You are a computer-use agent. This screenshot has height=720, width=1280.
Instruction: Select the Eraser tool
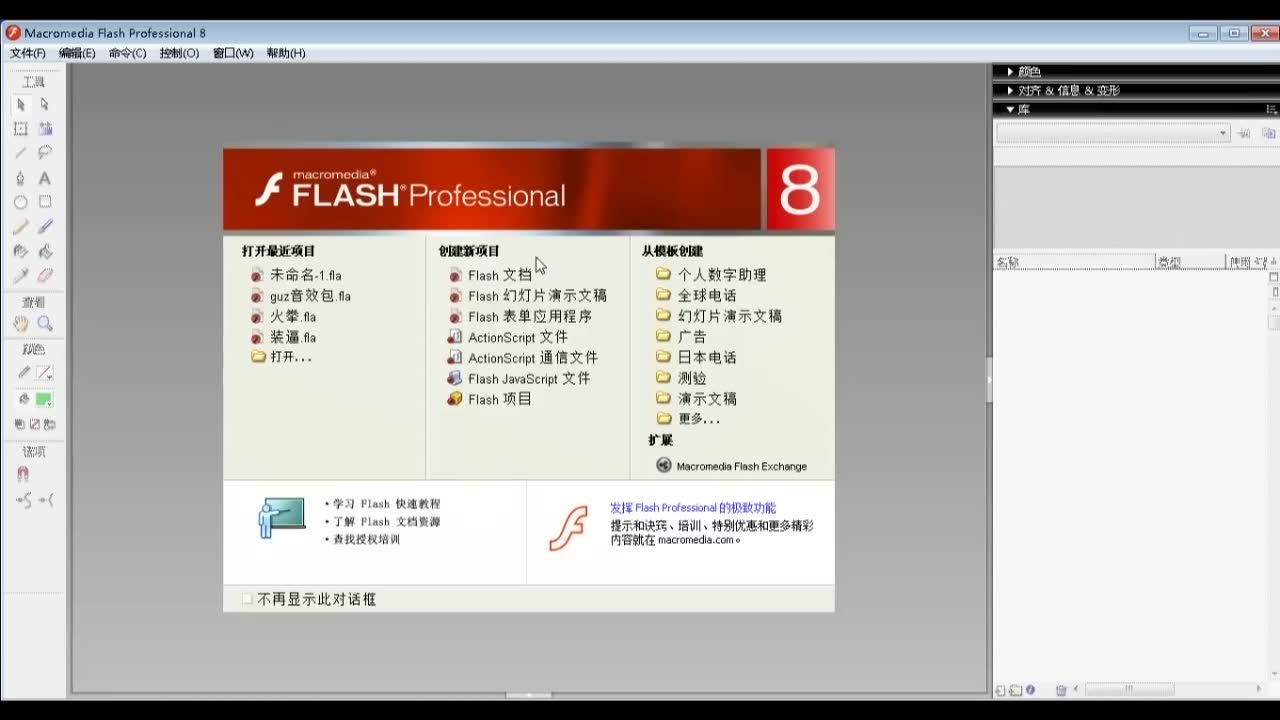pos(45,276)
